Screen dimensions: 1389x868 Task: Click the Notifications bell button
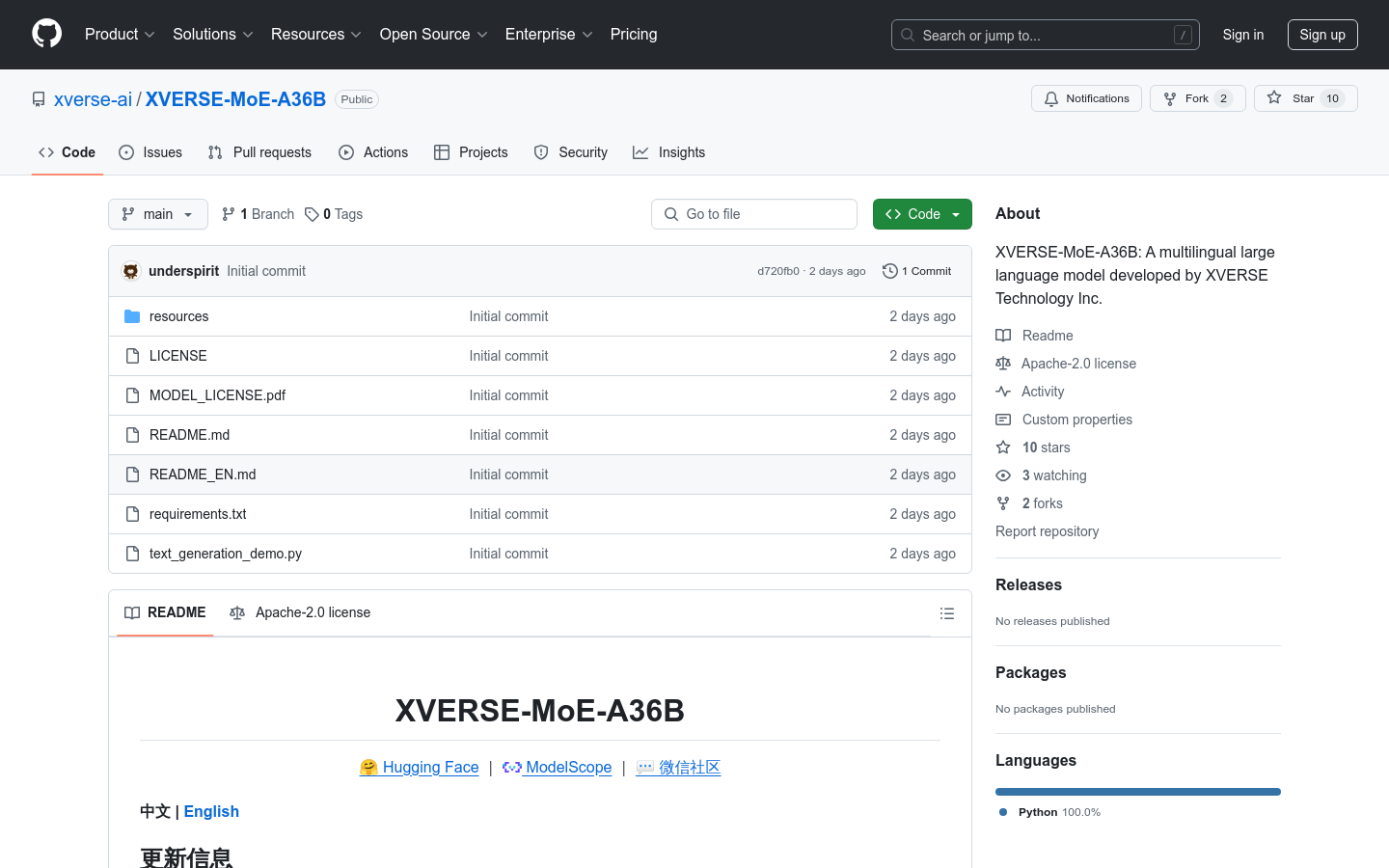[1087, 98]
